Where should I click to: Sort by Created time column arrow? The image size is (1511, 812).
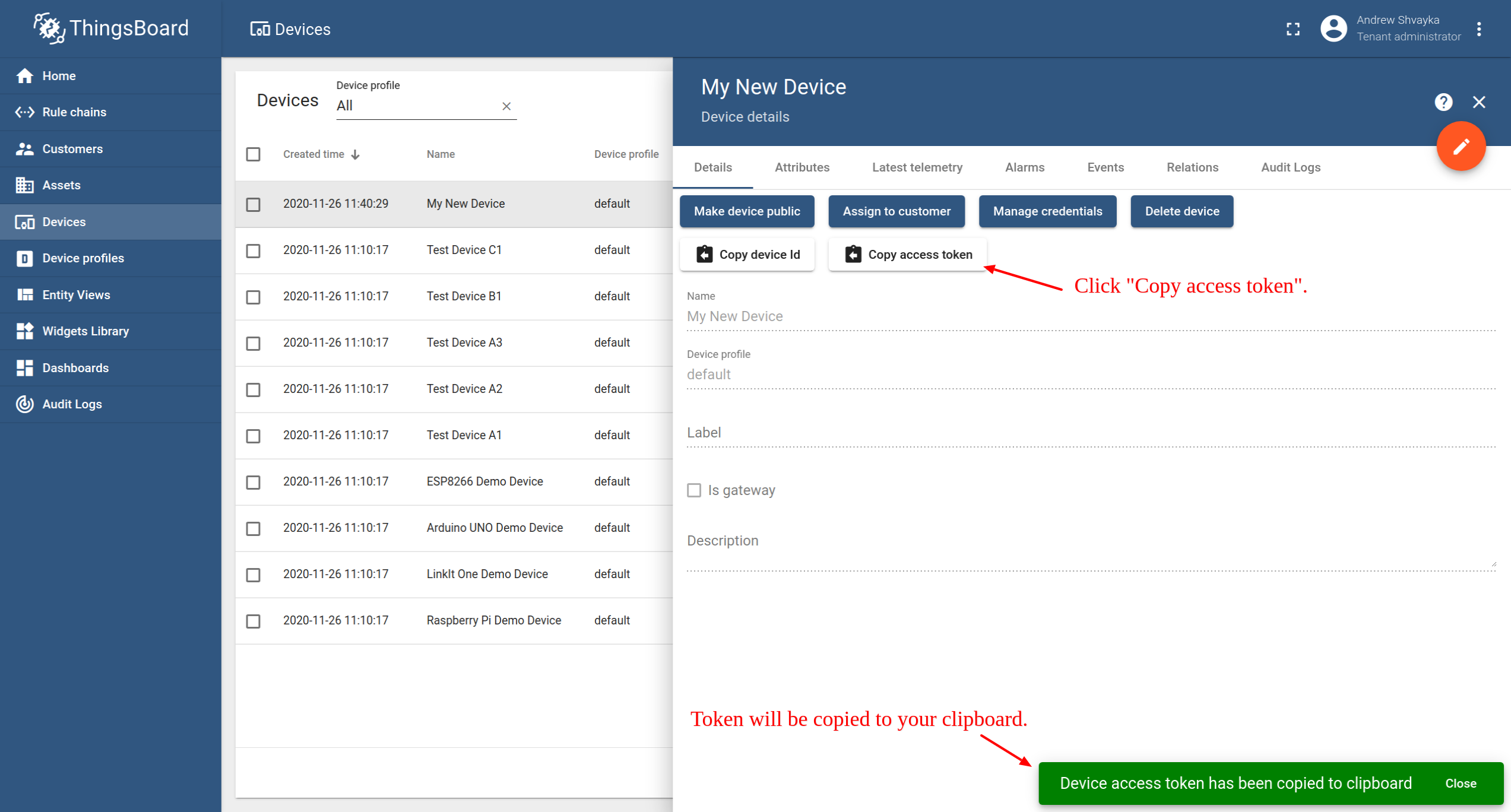point(356,155)
